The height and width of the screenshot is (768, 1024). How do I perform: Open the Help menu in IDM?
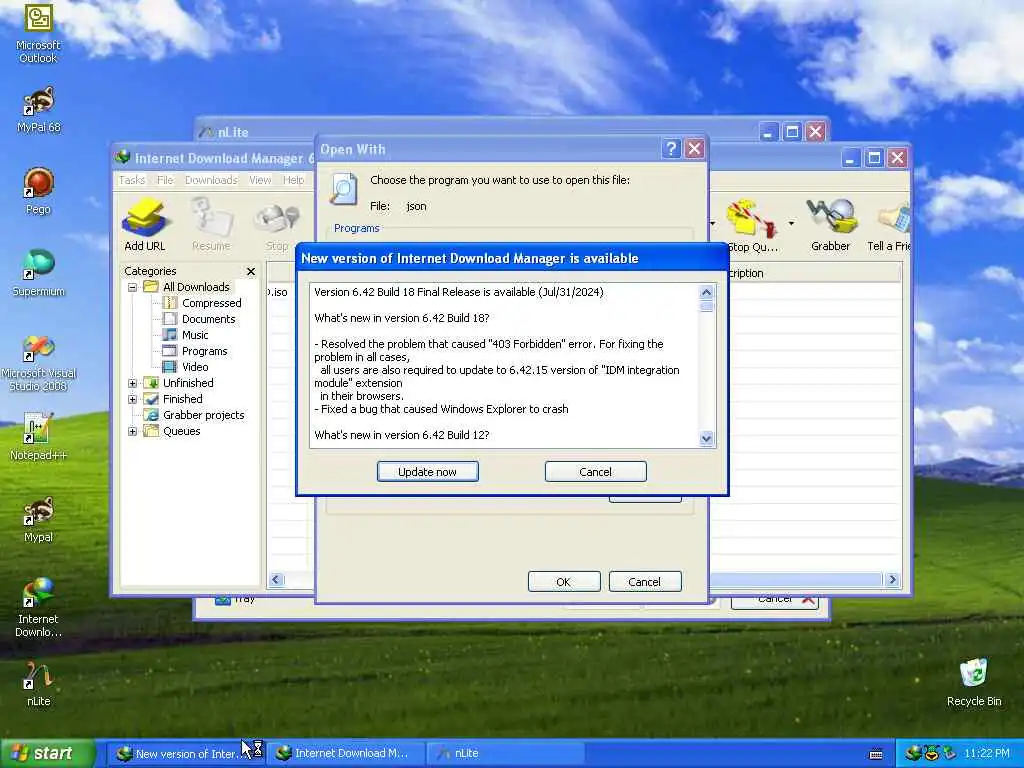click(293, 180)
